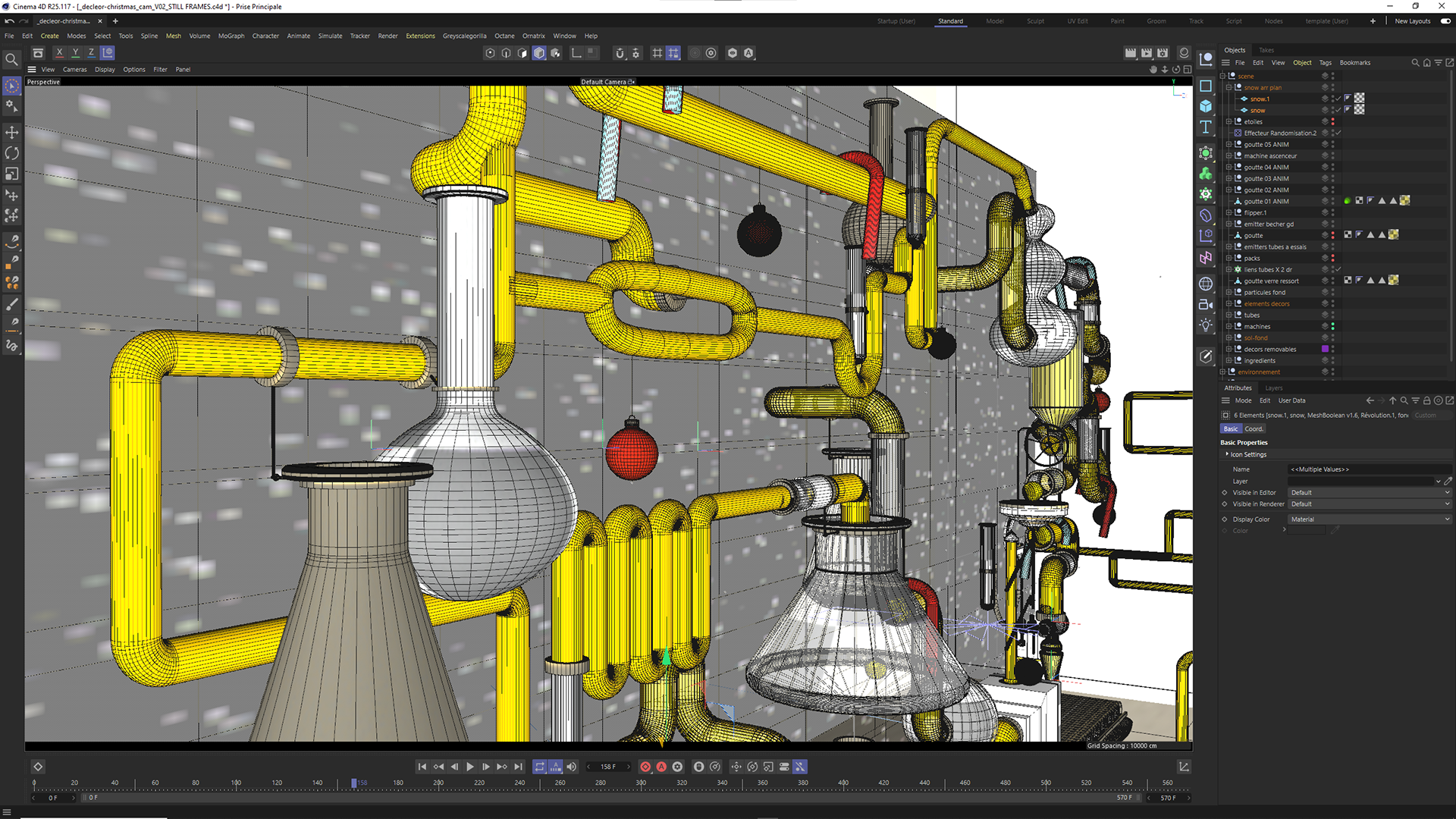Image resolution: width=1456 pixels, height=819 pixels.
Task: Select the Scale tool
Action: tap(12, 174)
